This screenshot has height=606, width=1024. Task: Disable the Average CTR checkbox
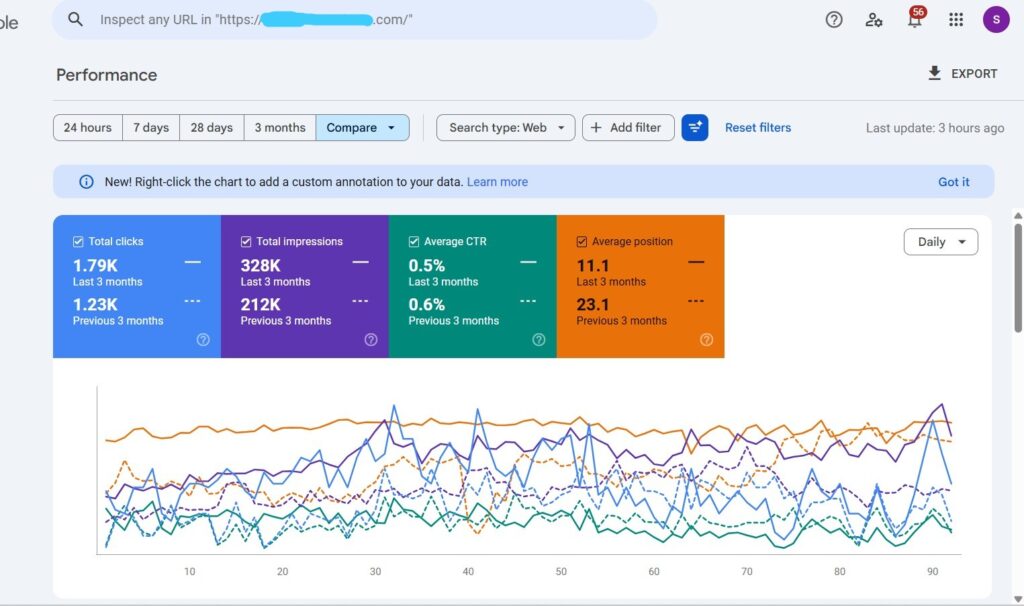point(414,242)
